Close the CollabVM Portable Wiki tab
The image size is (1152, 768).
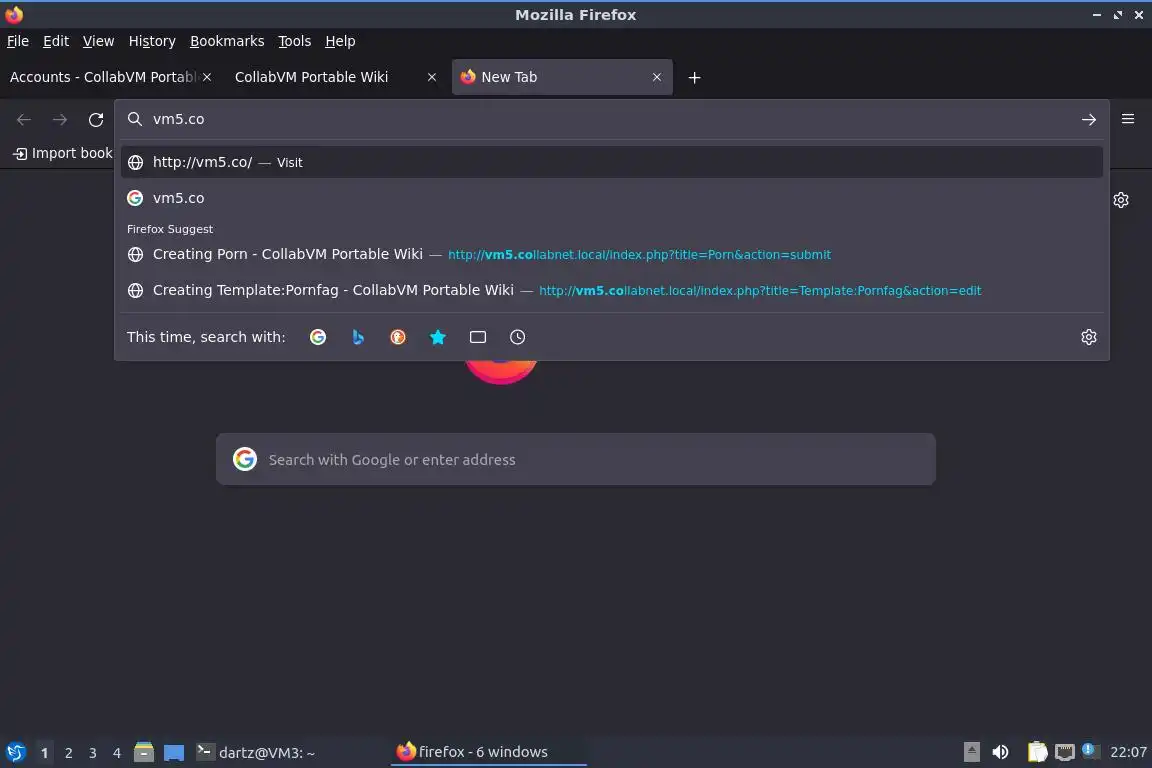(x=432, y=77)
